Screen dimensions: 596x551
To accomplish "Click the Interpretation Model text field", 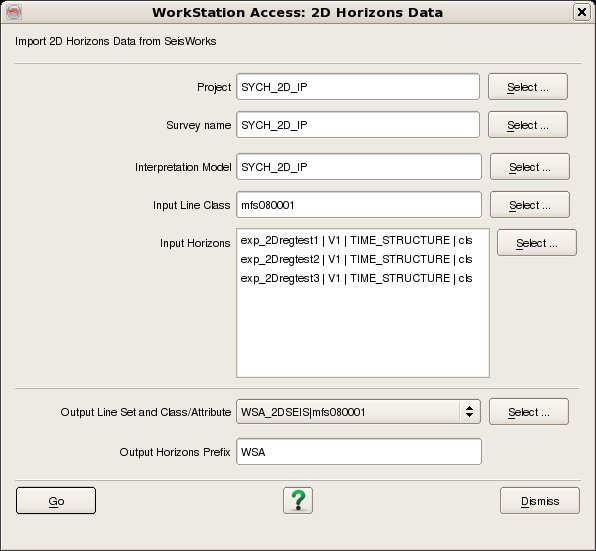I will (x=359, y=166).
